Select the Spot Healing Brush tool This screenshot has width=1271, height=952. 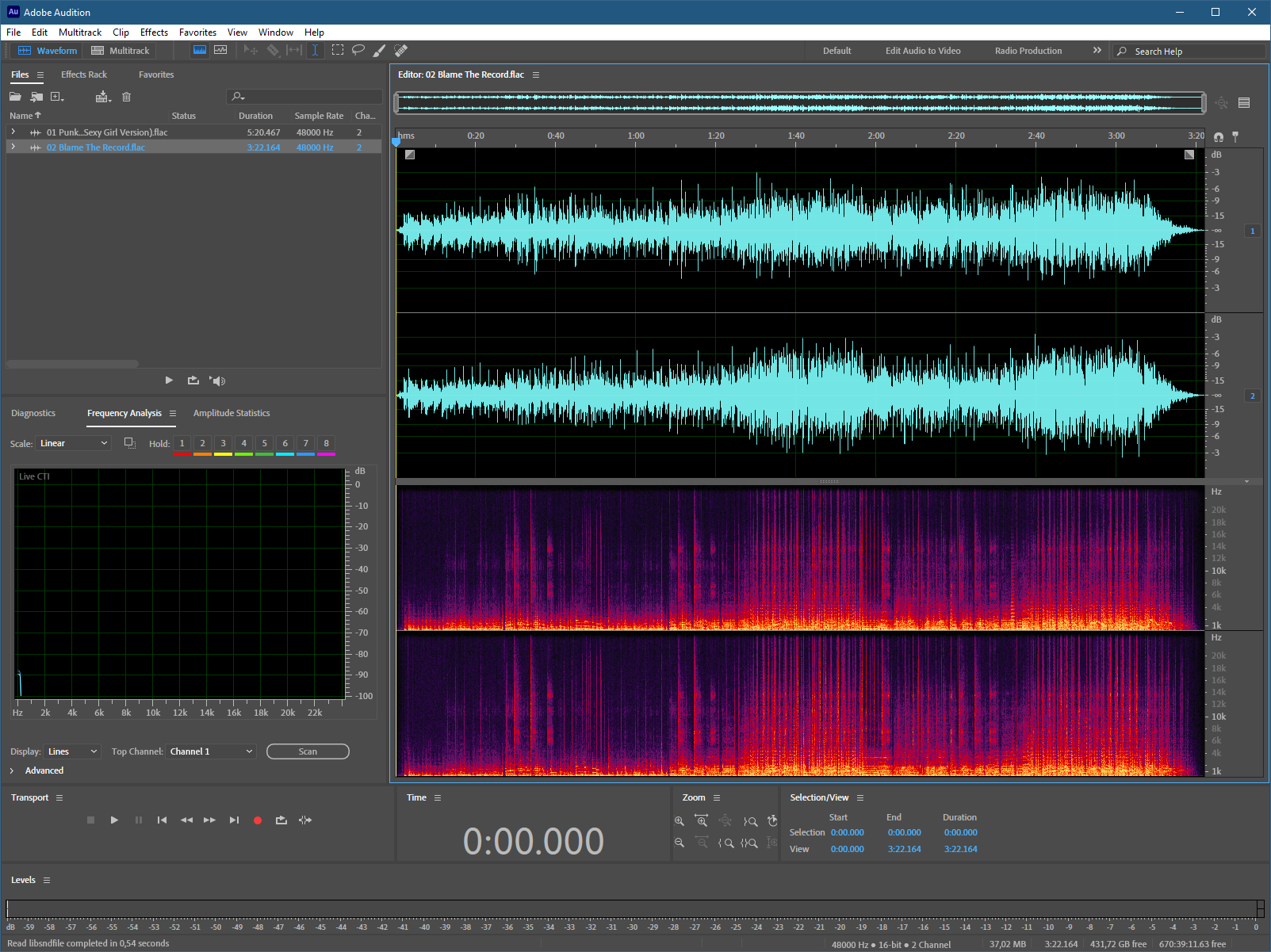401,50
